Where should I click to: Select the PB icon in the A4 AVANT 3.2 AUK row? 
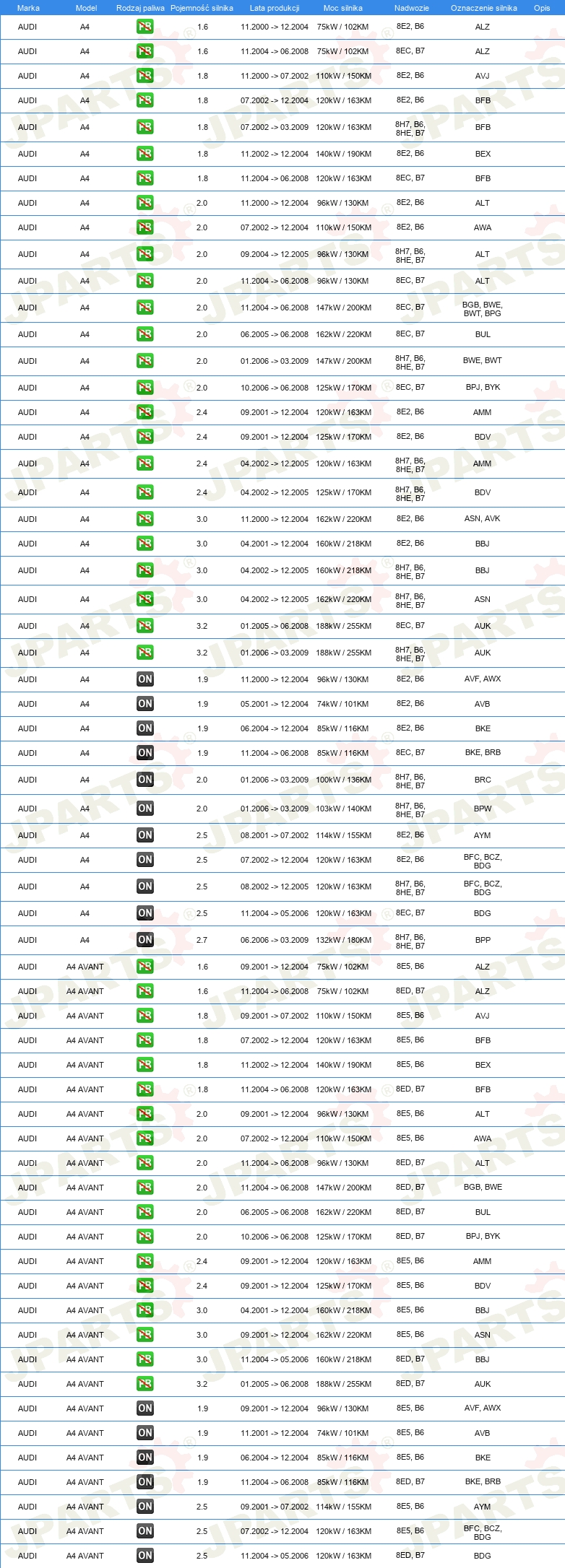pyautogui.click(x=145, y=1384)
